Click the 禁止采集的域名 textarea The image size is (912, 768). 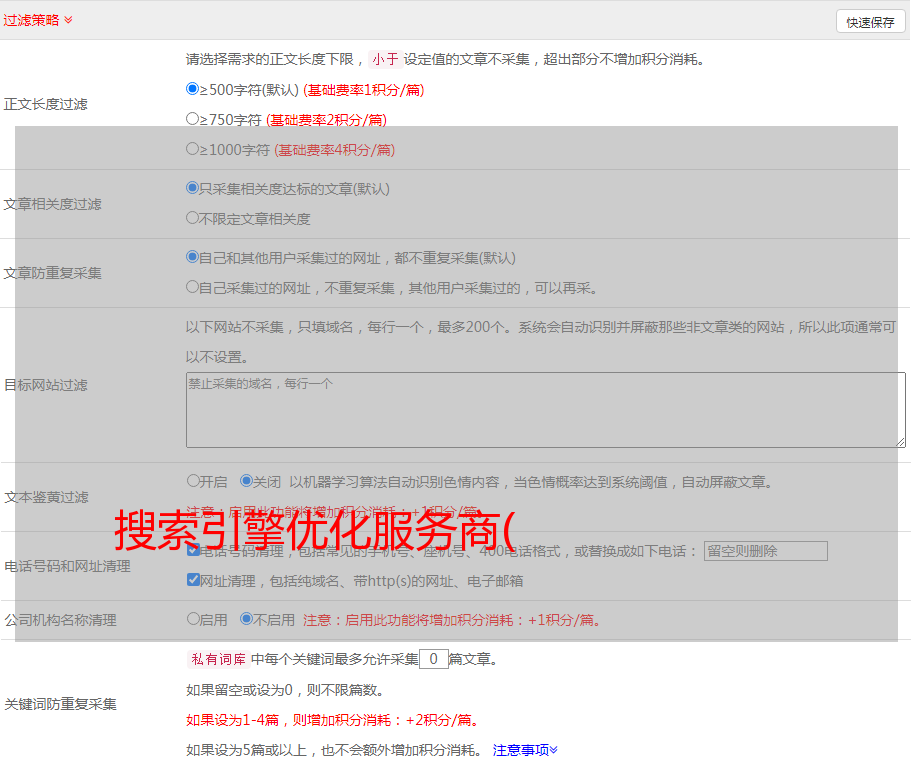[546, 410]
